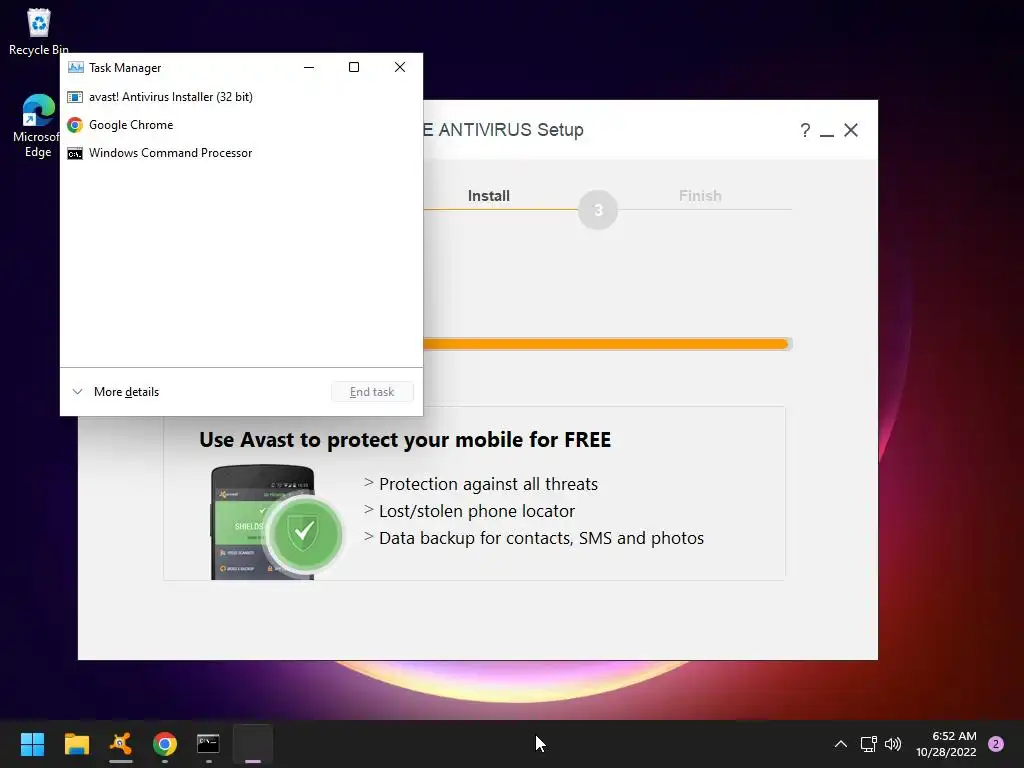The height and width of the screenshot is (768, 1024).
Task: Click the End task button
Action: point(372,392)
